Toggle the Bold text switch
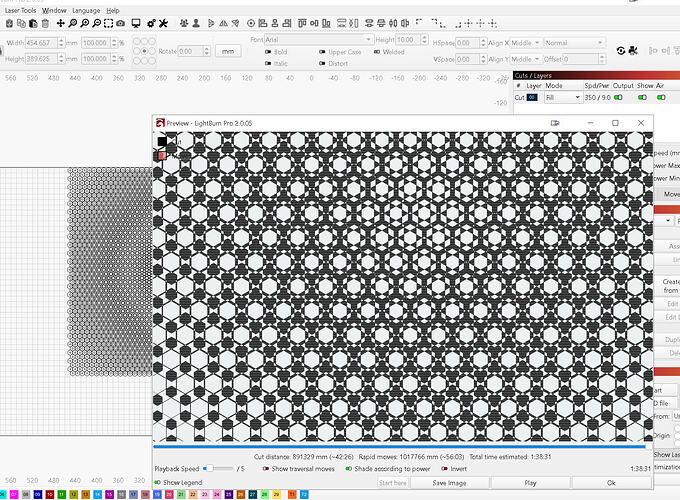The image size is (680, 500). pos(268,52)
